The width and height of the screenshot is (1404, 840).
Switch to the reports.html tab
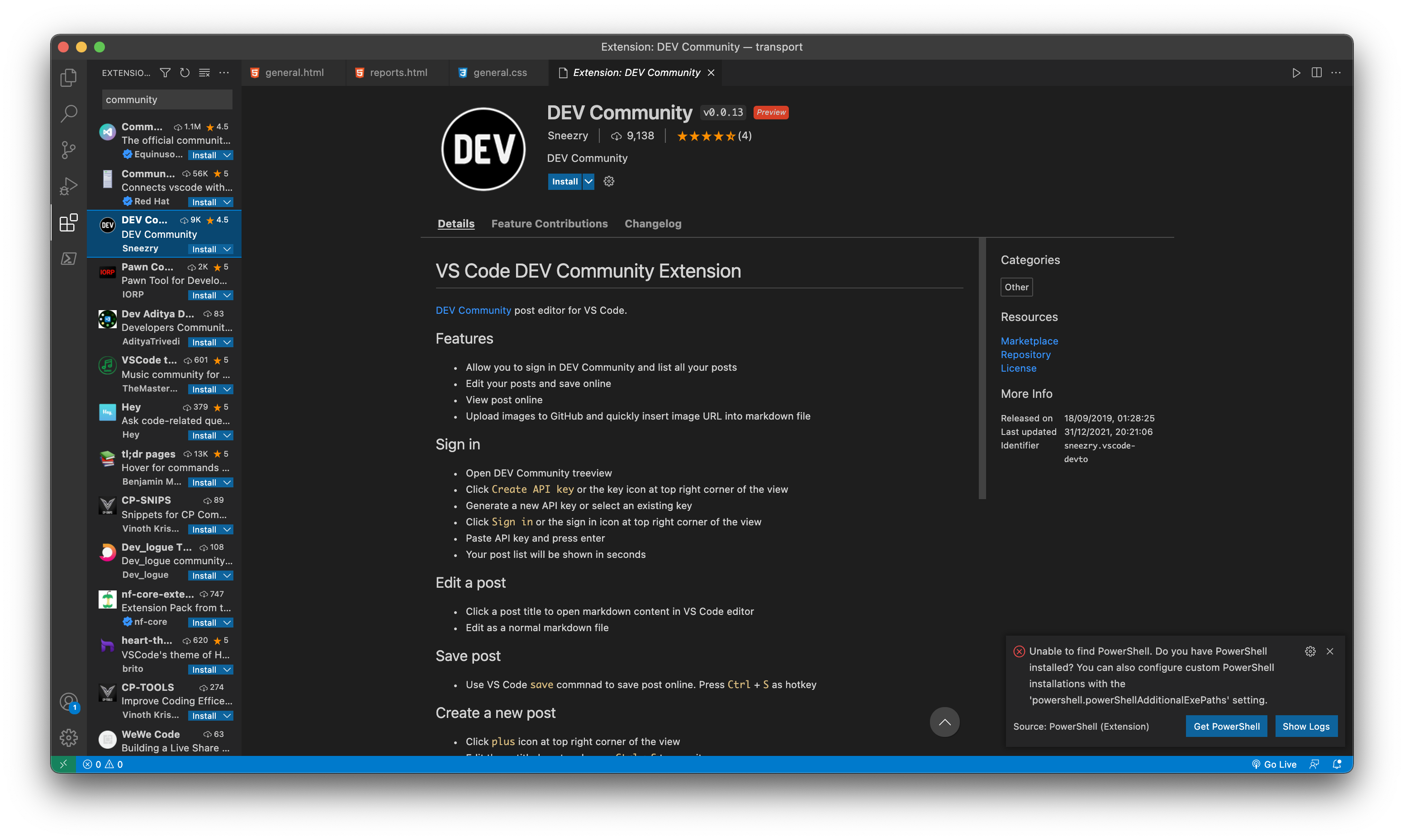pos(398,72)
